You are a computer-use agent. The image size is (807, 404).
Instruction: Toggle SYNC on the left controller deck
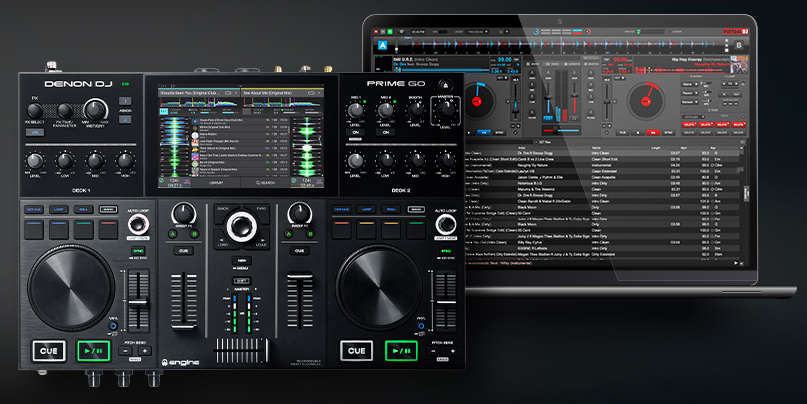(x=138, y=251)
